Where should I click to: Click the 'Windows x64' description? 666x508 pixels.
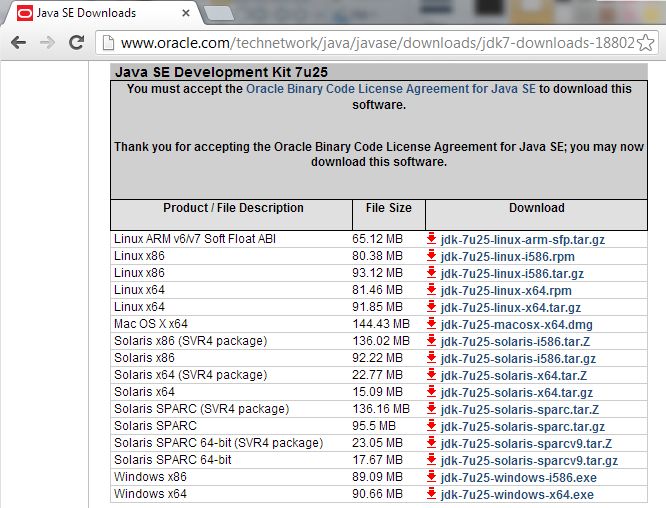click(150, 494)
